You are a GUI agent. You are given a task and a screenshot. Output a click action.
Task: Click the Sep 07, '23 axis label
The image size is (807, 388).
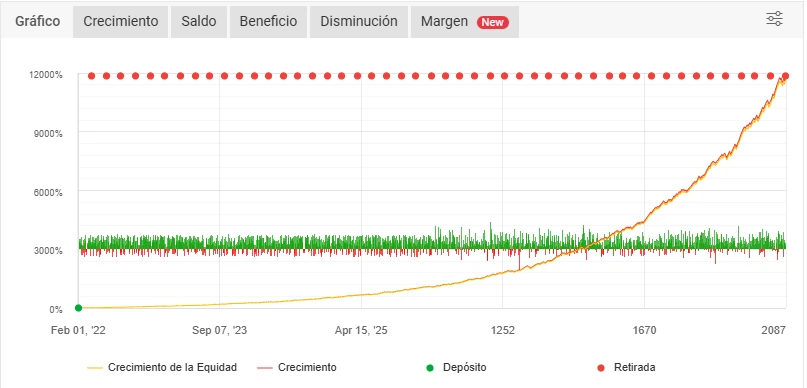[x=219, y=330]
